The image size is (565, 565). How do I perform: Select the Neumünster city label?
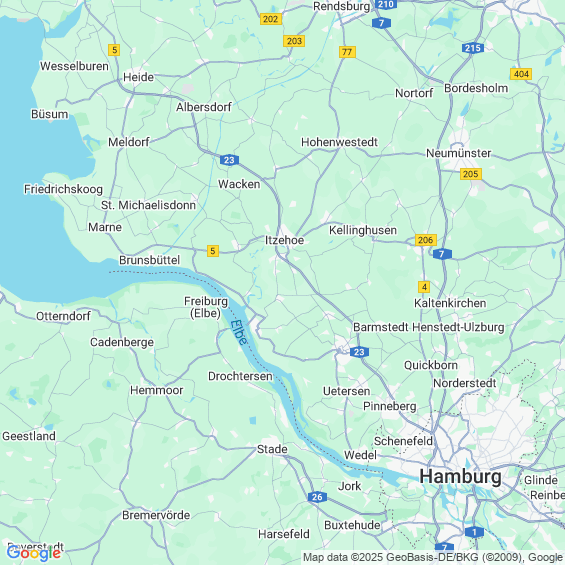tap(458, 153)
